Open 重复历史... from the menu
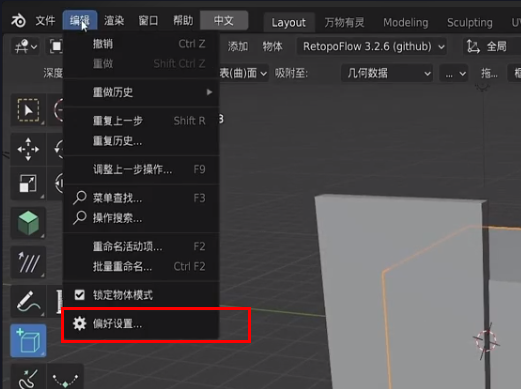 point(141,141)
